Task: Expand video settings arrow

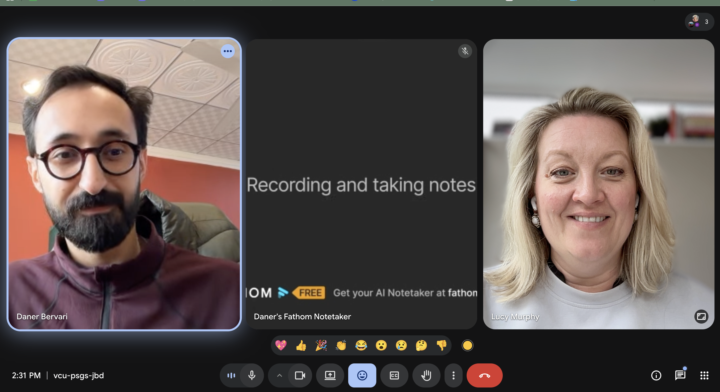Action: point(279,375)
